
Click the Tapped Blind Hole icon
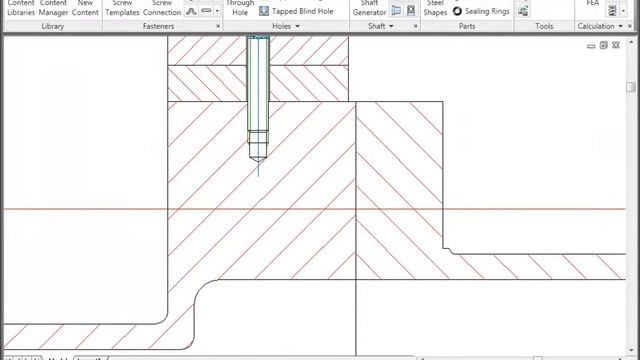pyautogui.click(x=264, y=11)
